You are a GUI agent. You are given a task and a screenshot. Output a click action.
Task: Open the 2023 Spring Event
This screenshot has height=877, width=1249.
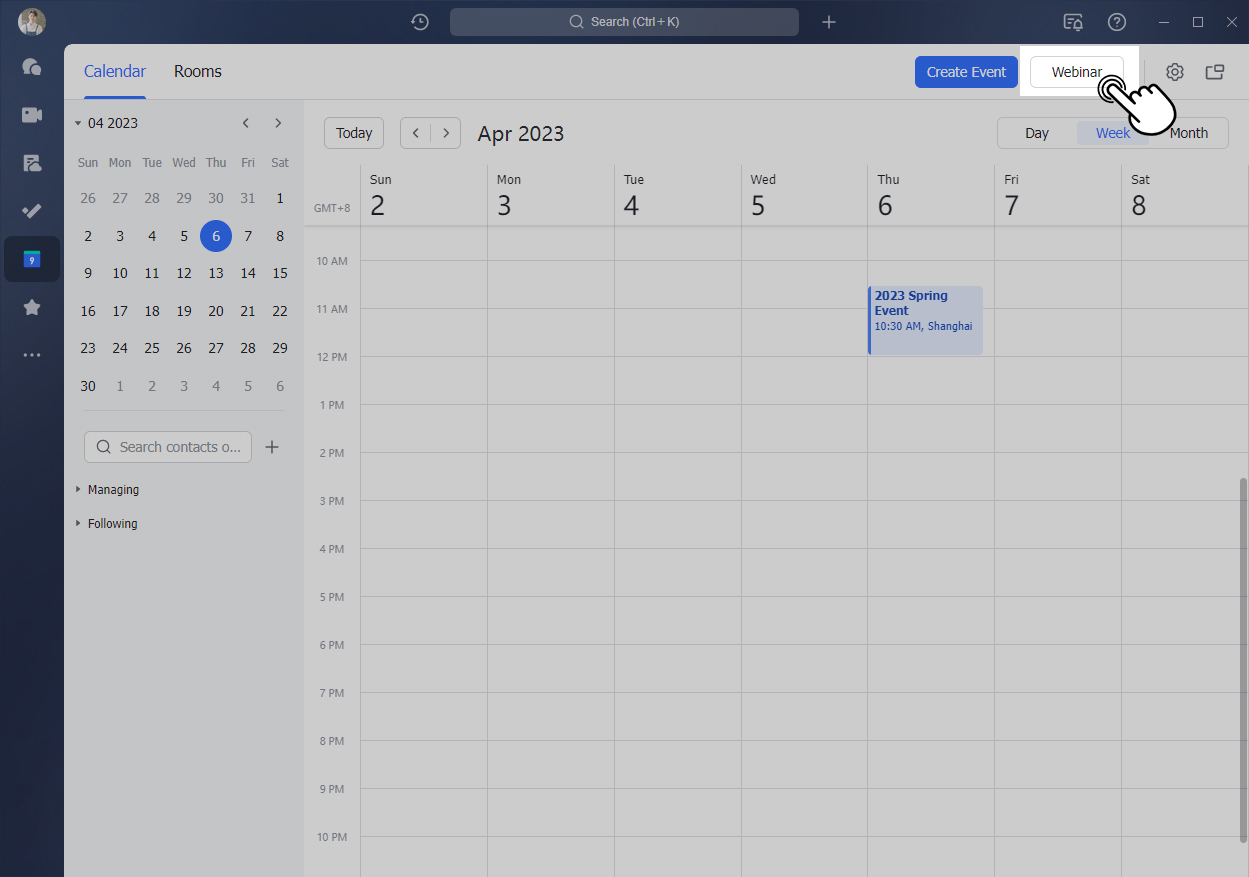[925, 320]
